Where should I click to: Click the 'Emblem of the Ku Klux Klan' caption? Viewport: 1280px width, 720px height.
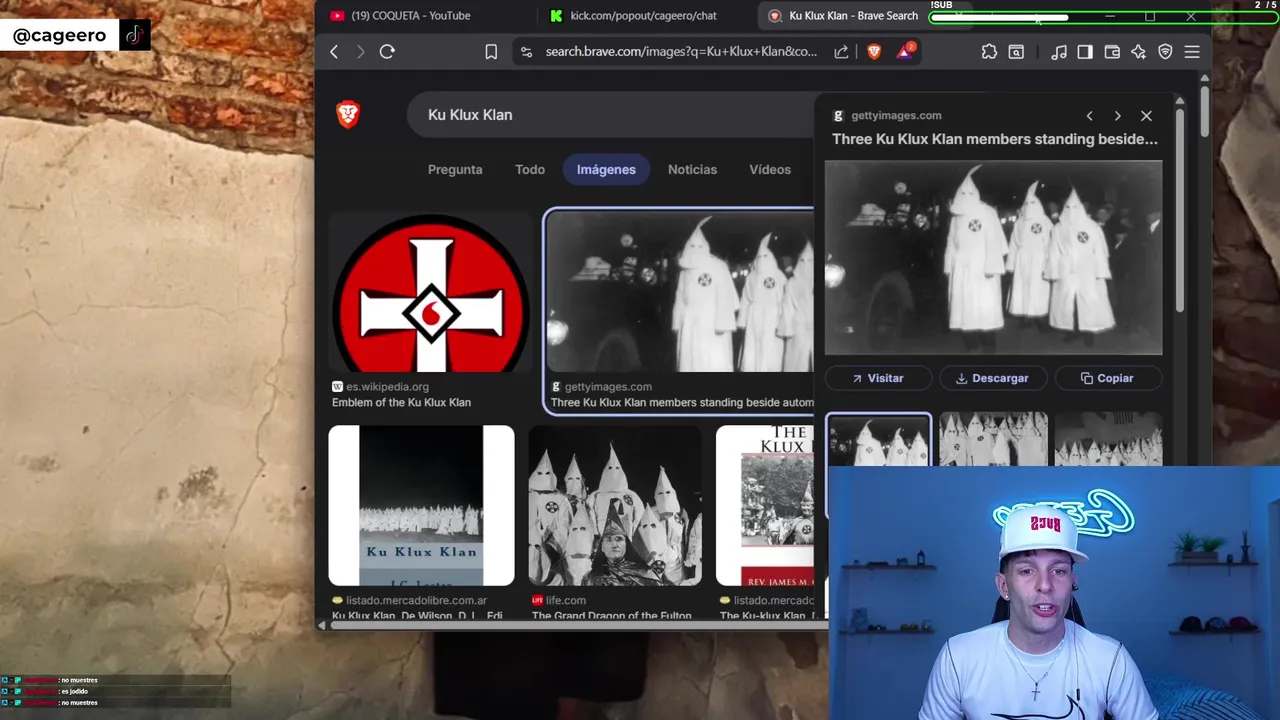click(x=401, y=403)
